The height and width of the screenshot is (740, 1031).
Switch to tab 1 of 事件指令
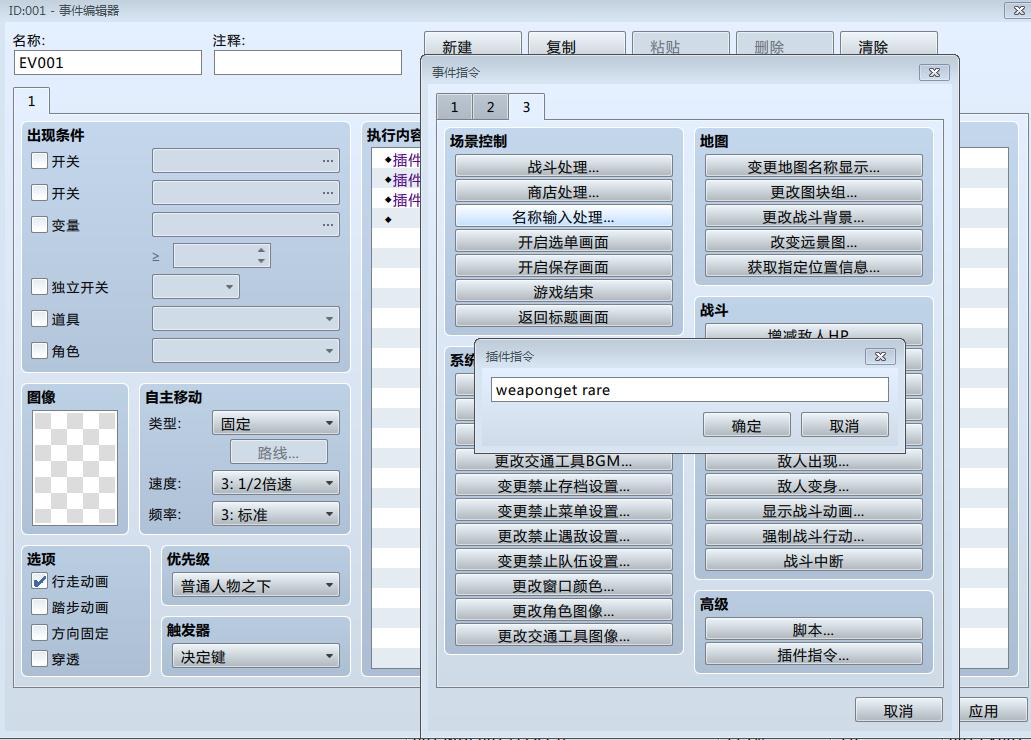[454, 107]
